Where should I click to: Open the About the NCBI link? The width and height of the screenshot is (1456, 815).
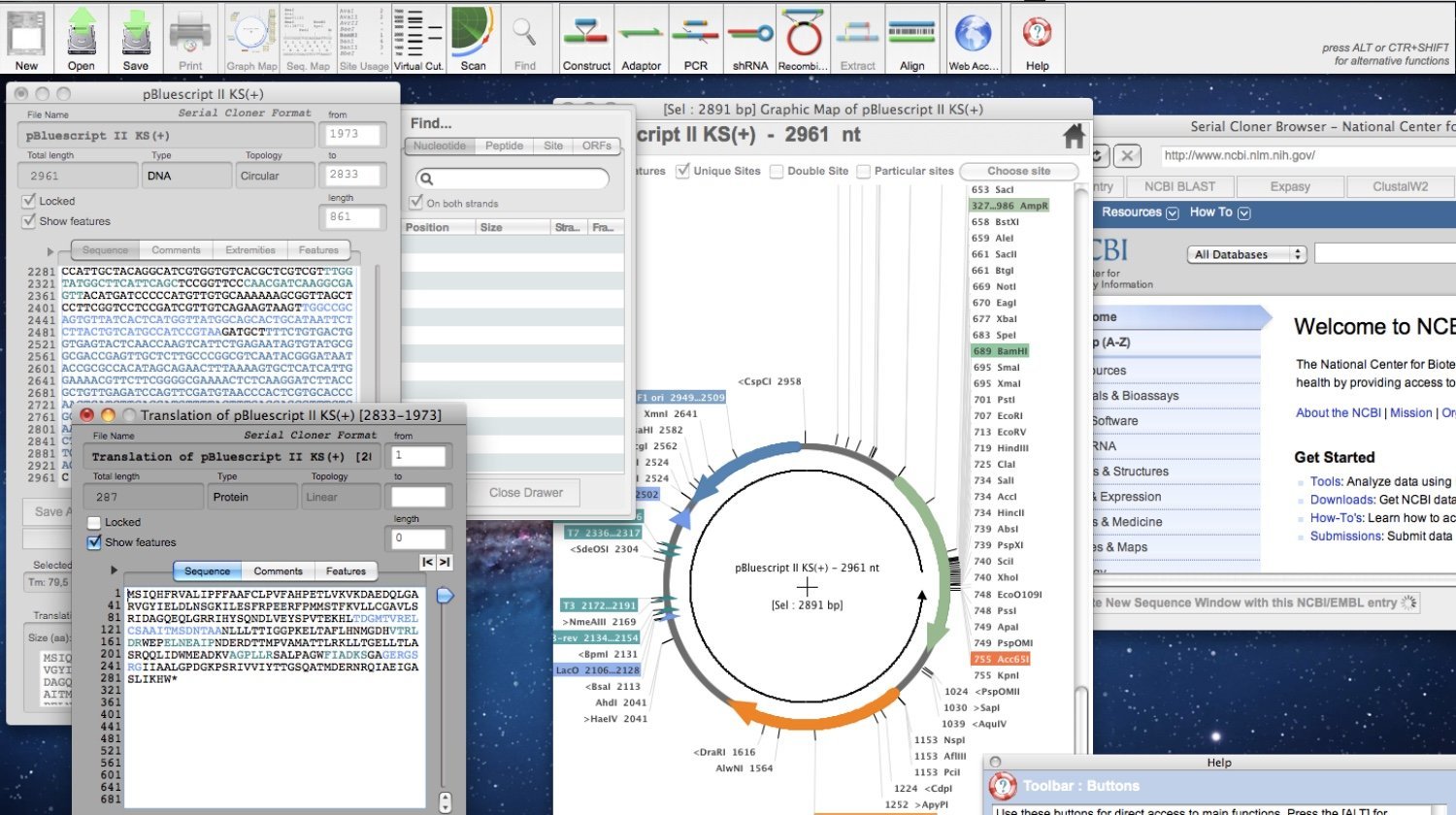click(x=1338, y=412)
